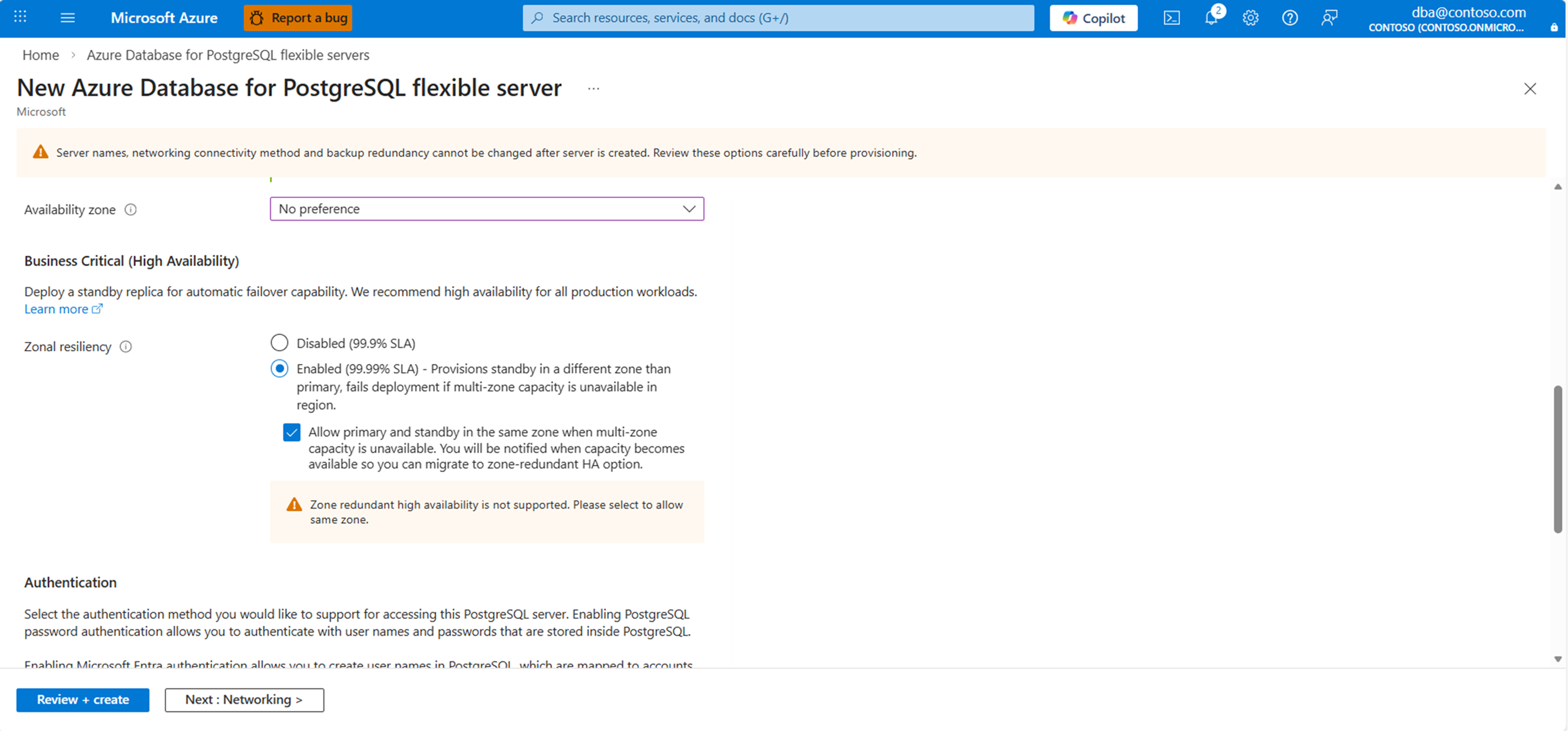Open the PostgreSQL flexible servers breadcrumb

[x=228, y=55]
